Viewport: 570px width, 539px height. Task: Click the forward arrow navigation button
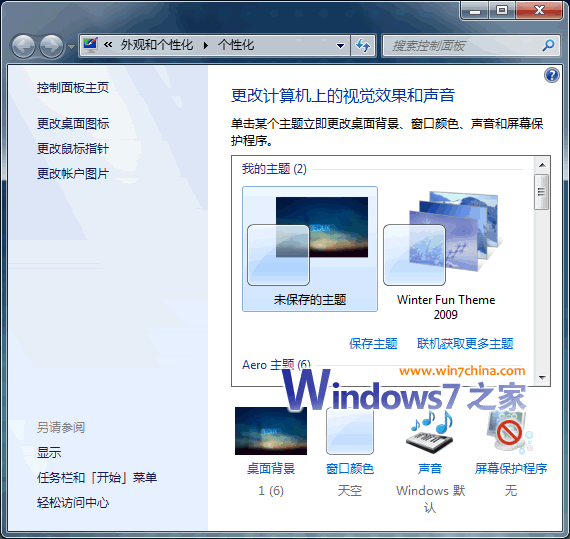click(x=51, y=46)
